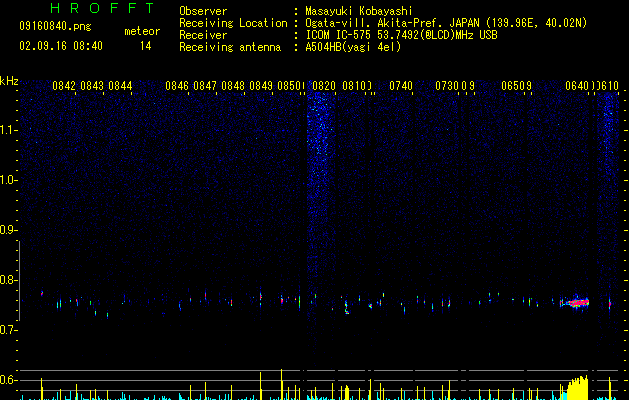Click the wide yellow intensity burst at bottom right
The image size is (629, 400).
tap(578, 388)
